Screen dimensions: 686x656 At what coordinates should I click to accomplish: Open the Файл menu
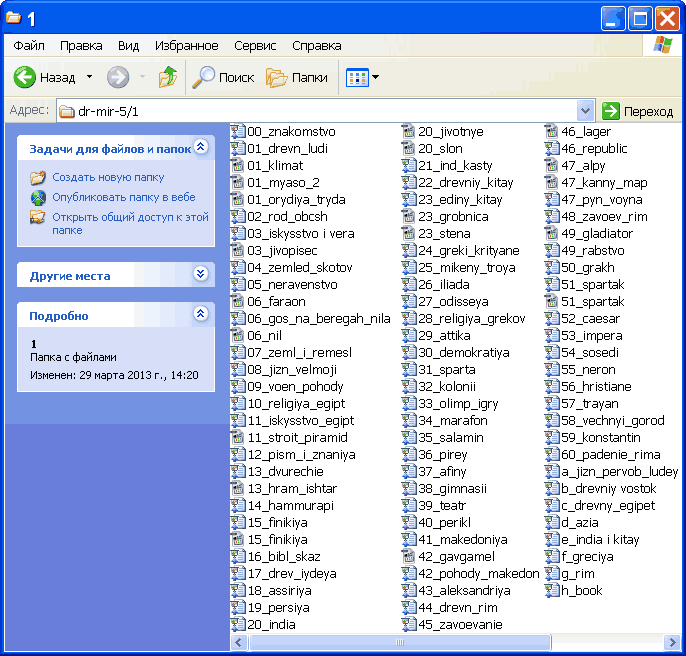point(29,46)
